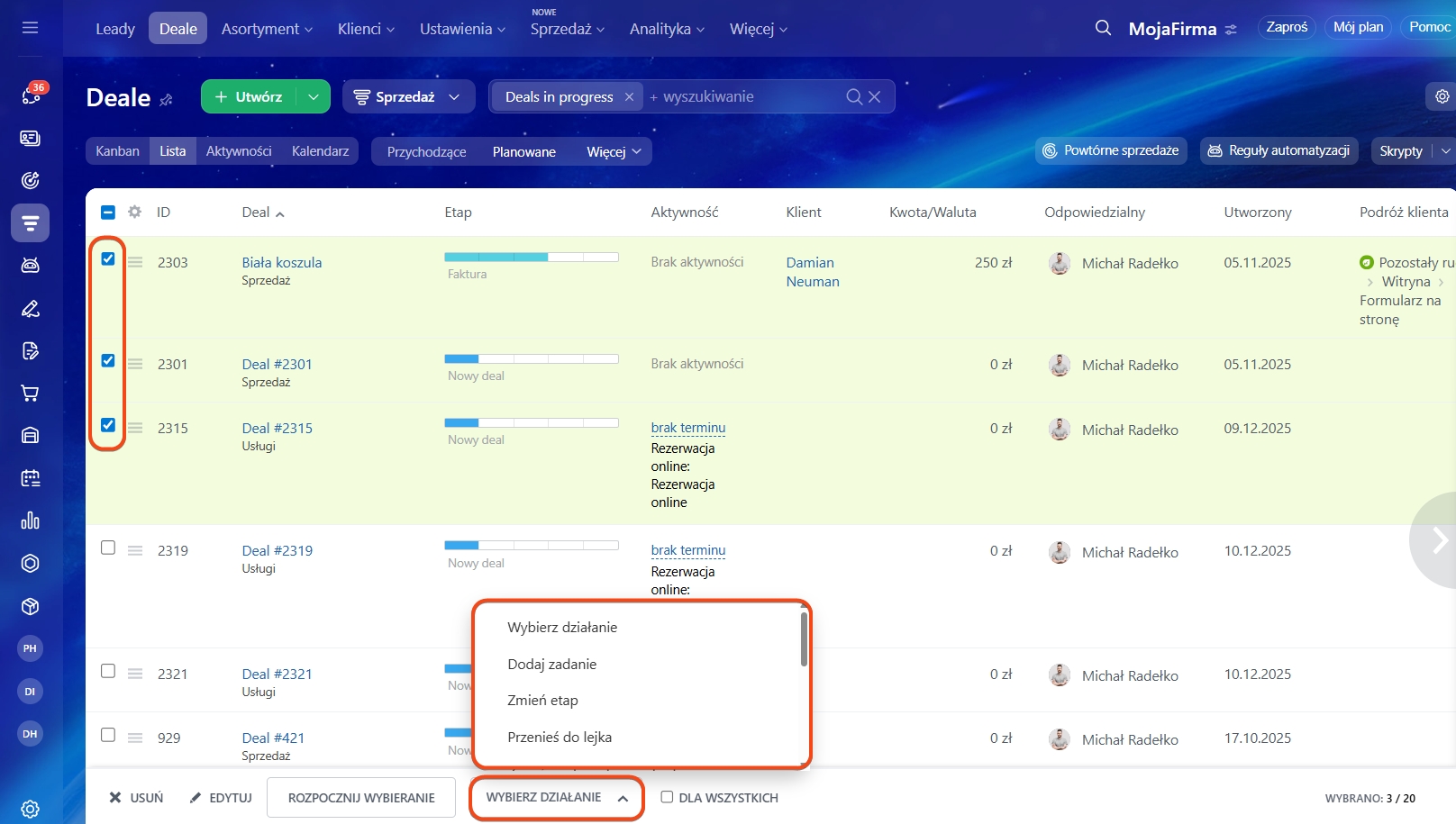Choose Zmień etap from the action menu
The height and width of the screenshot is (824, 1456).
click(x=542, y=700)
